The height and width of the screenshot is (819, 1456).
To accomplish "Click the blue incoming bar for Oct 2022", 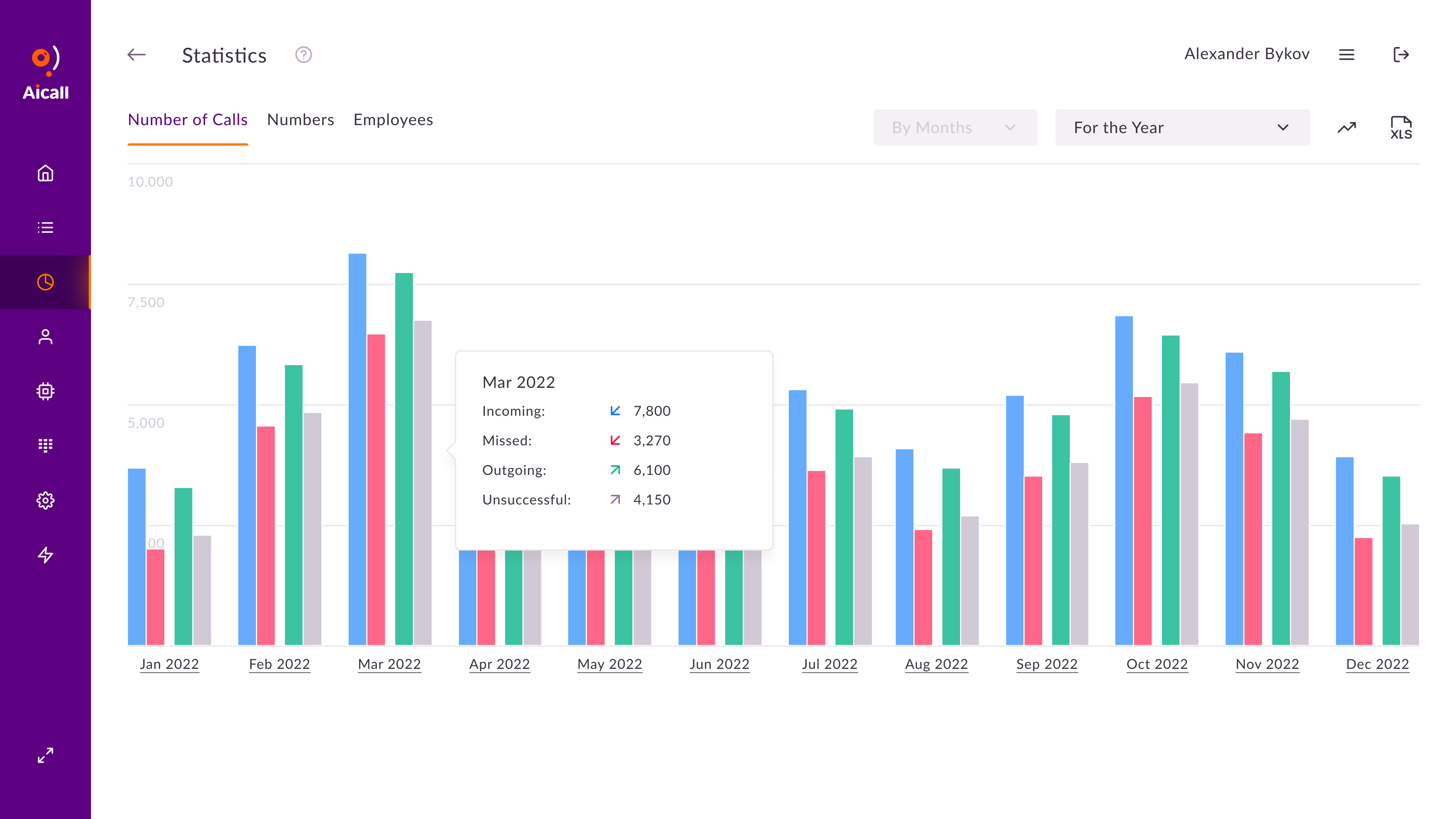I will (x=1124, y=481).
